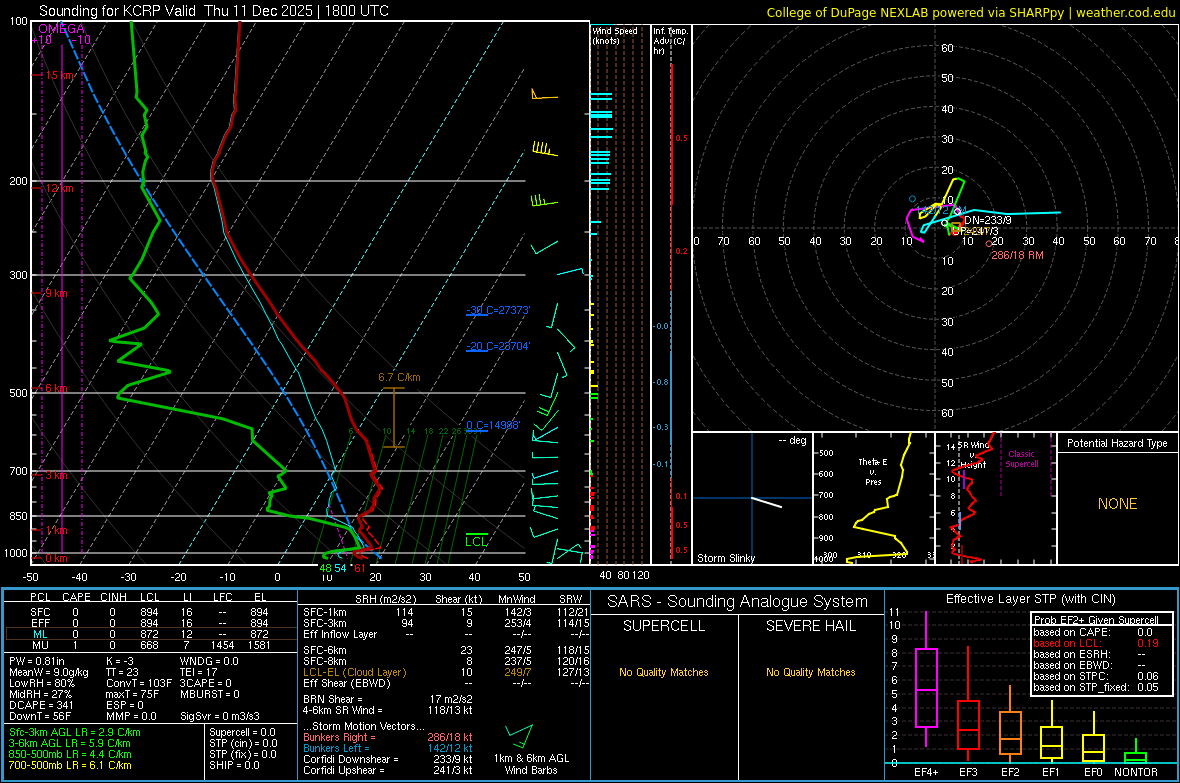The height and width of the screenshot is (783, 1180).
Task: Click the 700-500mb LR lapse rate
Action: click(70, 765)
